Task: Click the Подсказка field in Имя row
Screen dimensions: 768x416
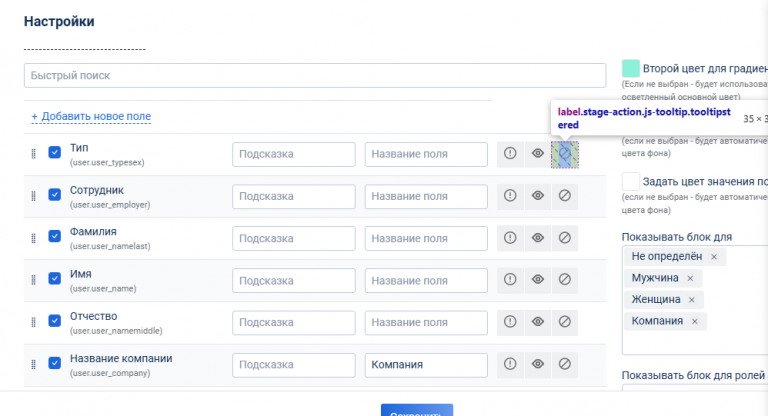Action: (x=294, y=281)
